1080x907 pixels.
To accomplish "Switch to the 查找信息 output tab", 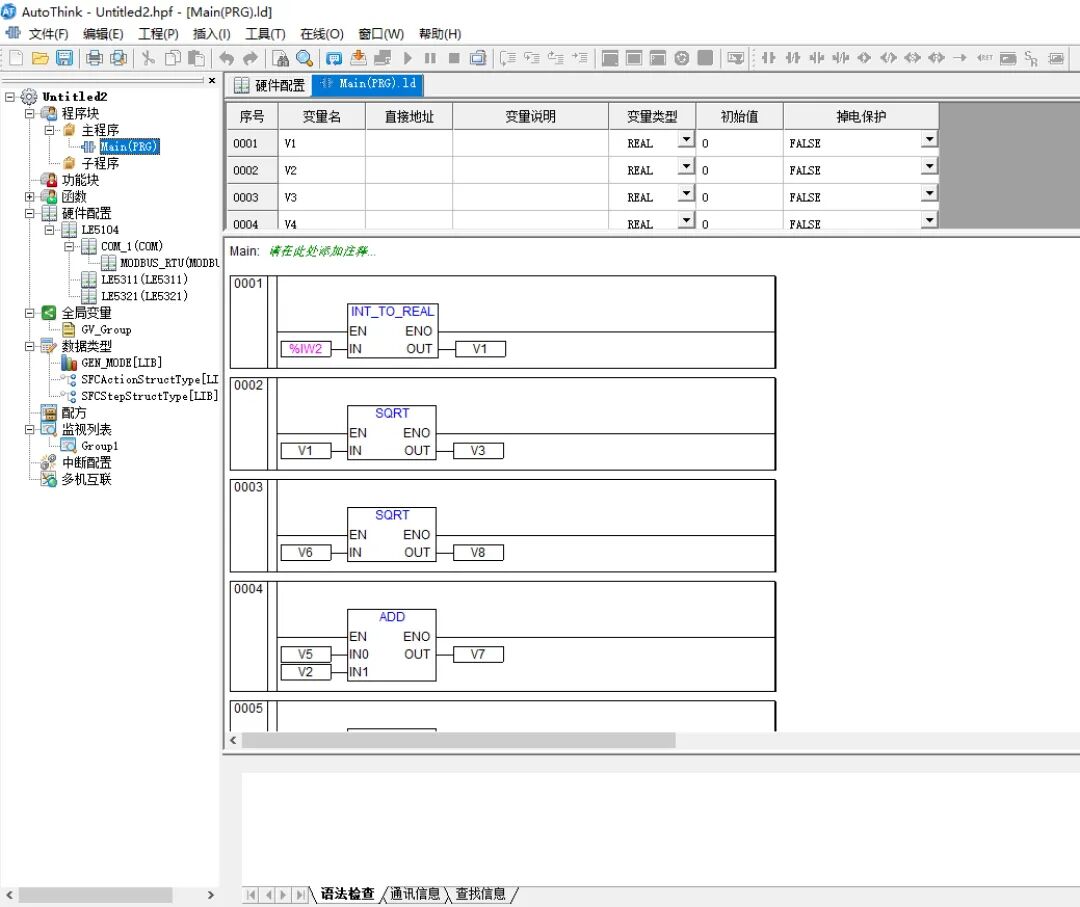I will 480,894.
